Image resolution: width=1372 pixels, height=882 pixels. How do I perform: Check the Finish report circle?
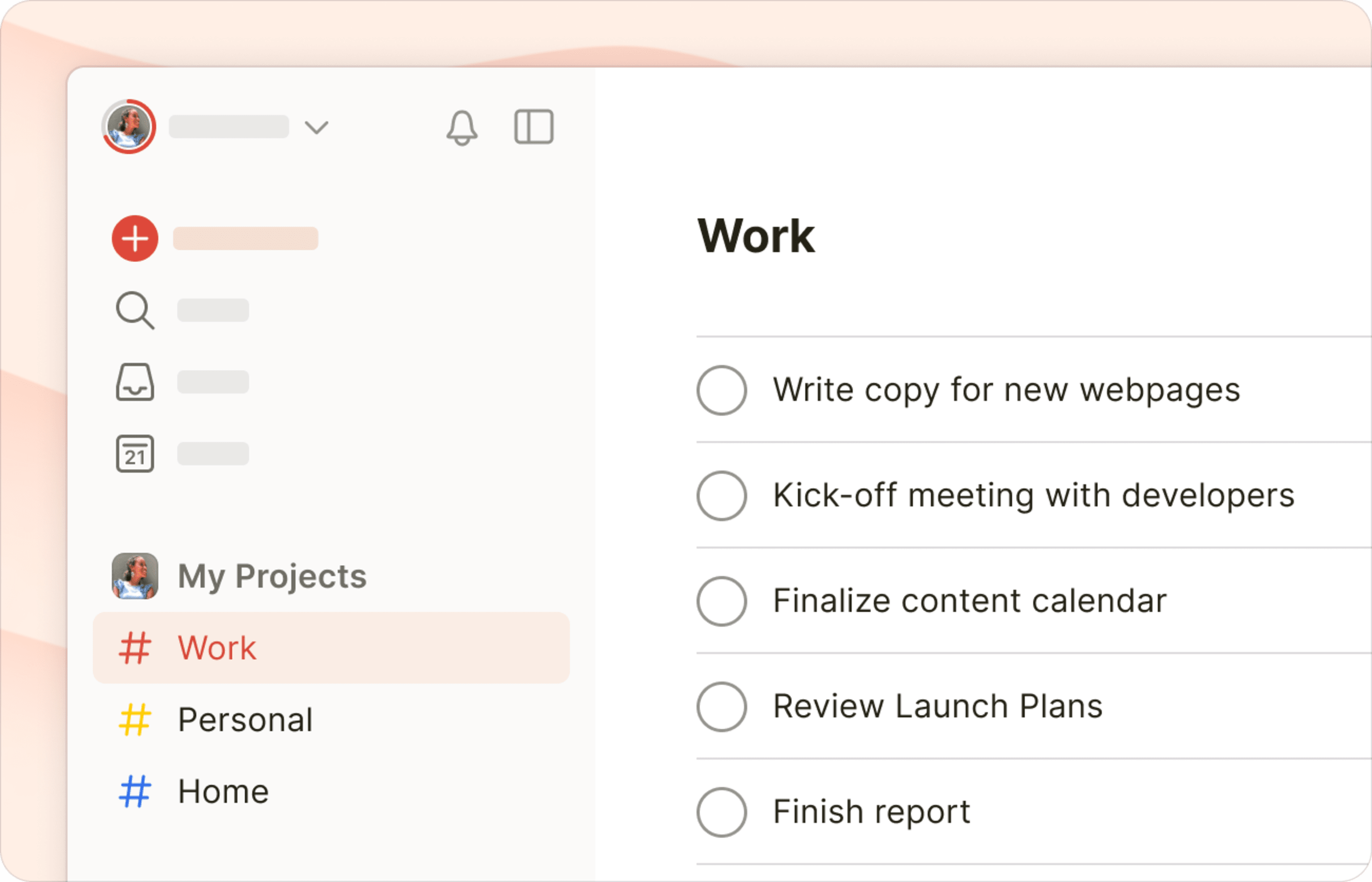pos(722,811)
